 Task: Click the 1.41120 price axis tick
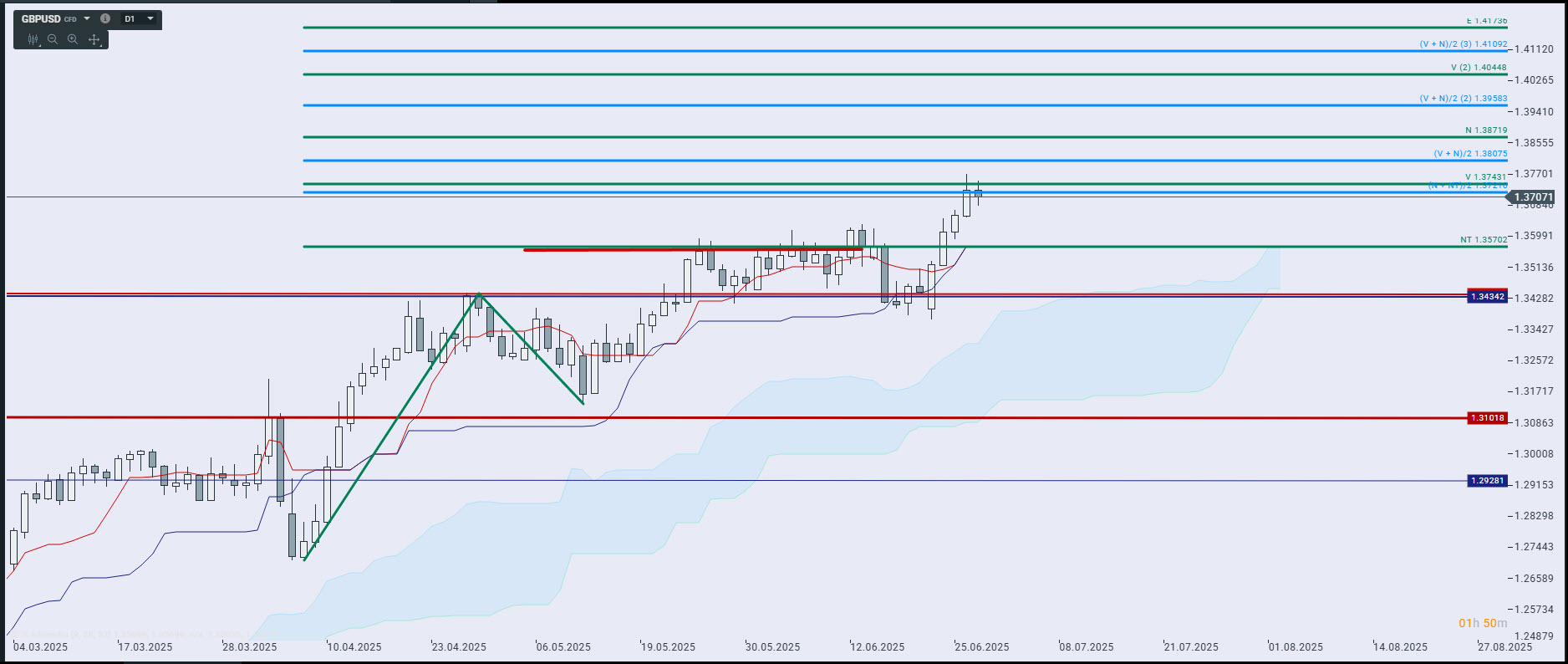(1534, 49)
